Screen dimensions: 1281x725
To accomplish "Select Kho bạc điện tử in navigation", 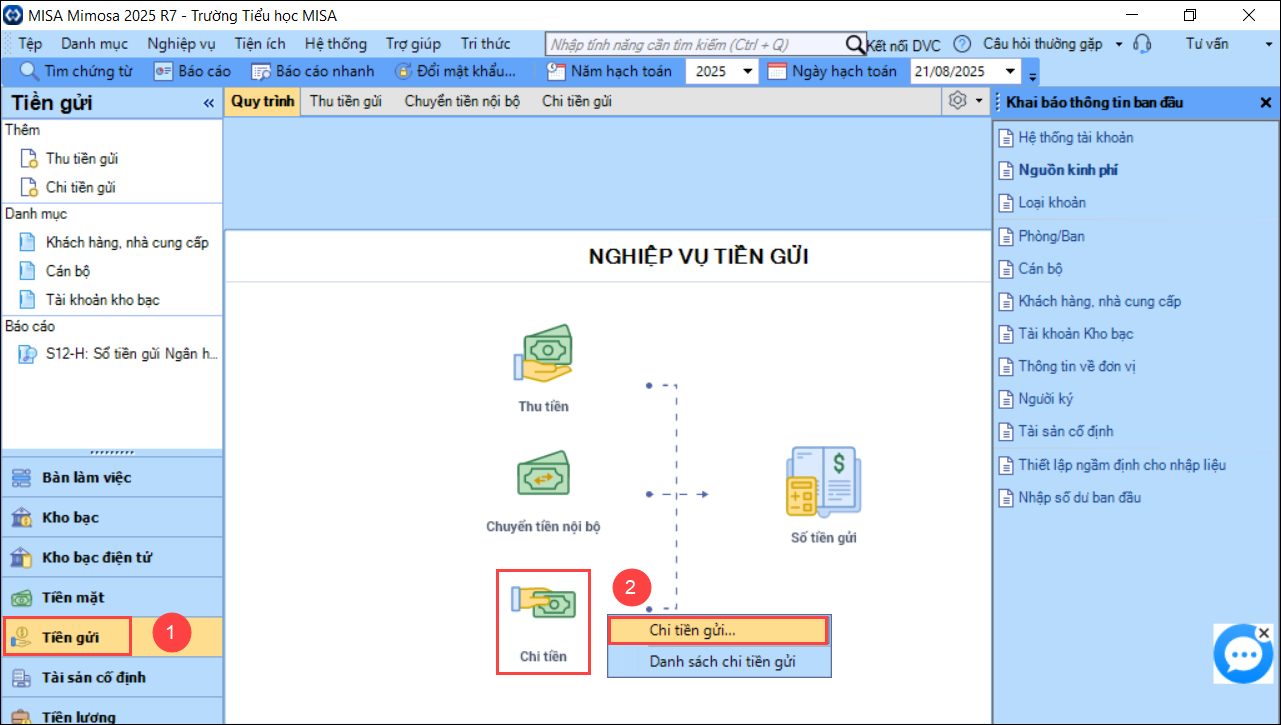I will tap(112, 557).
